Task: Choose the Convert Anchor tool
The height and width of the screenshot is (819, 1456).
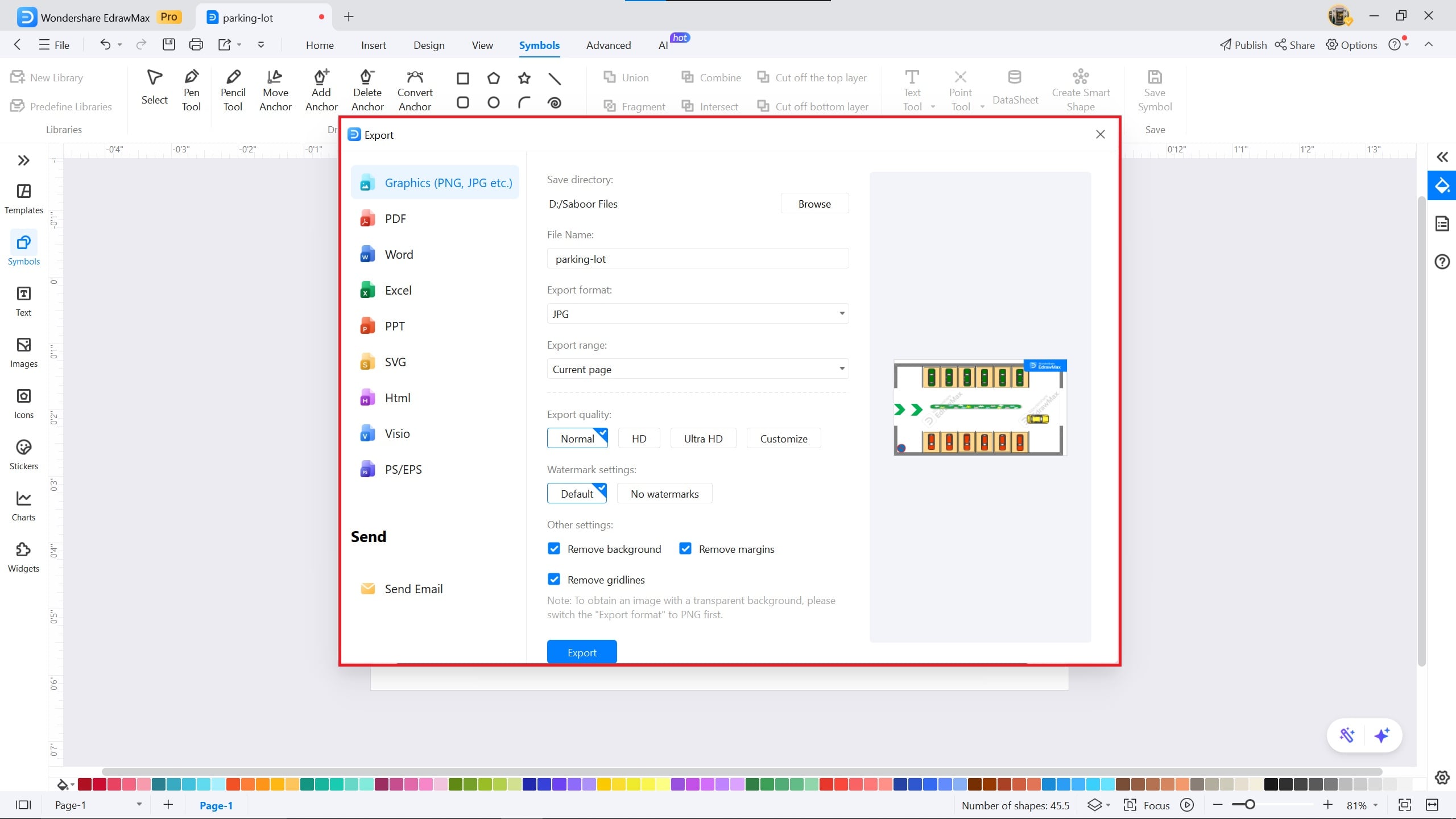Action: click(415, 90)
